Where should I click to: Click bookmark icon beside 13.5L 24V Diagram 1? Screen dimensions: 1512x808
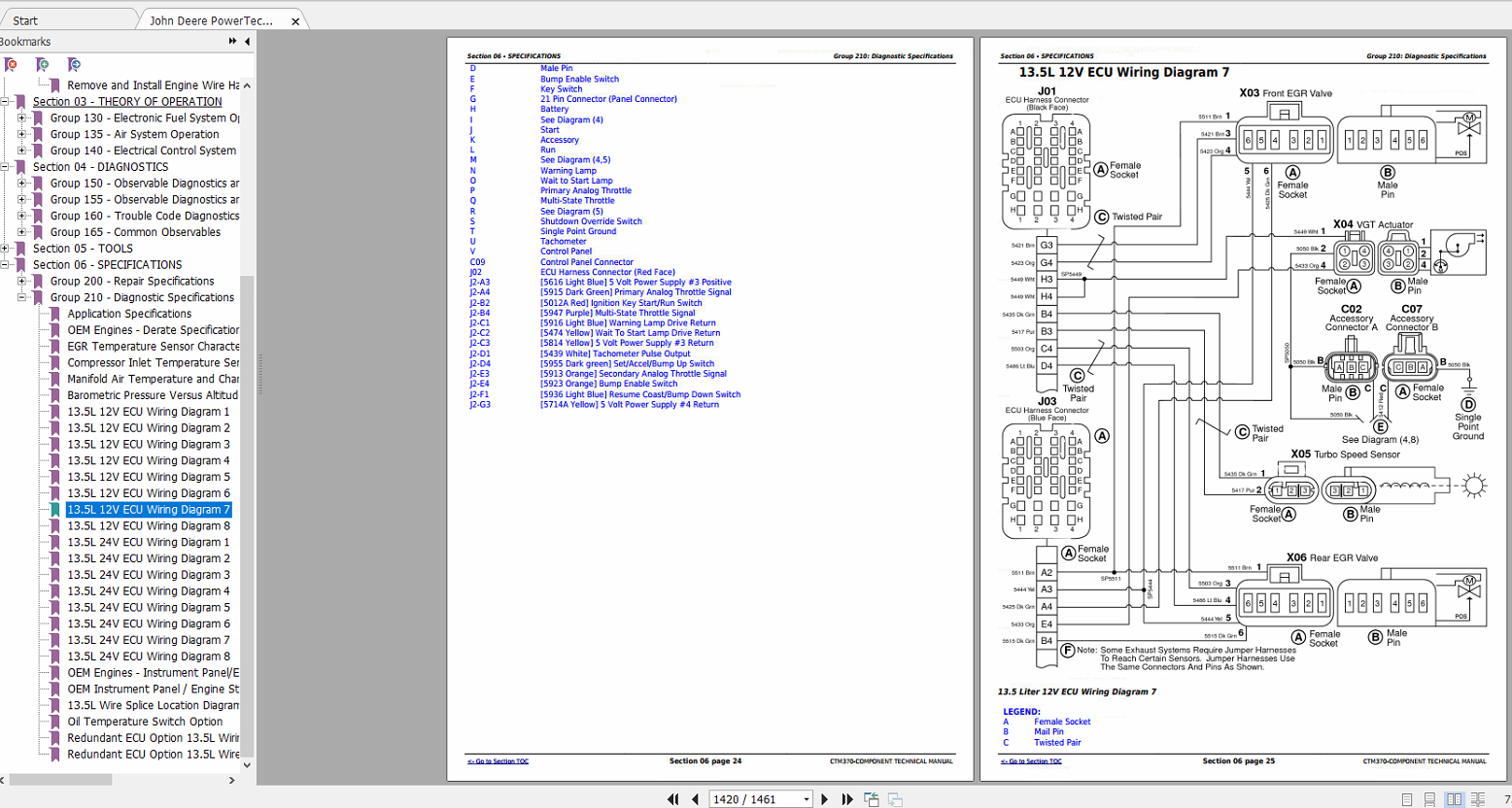[x=55, y=542]
